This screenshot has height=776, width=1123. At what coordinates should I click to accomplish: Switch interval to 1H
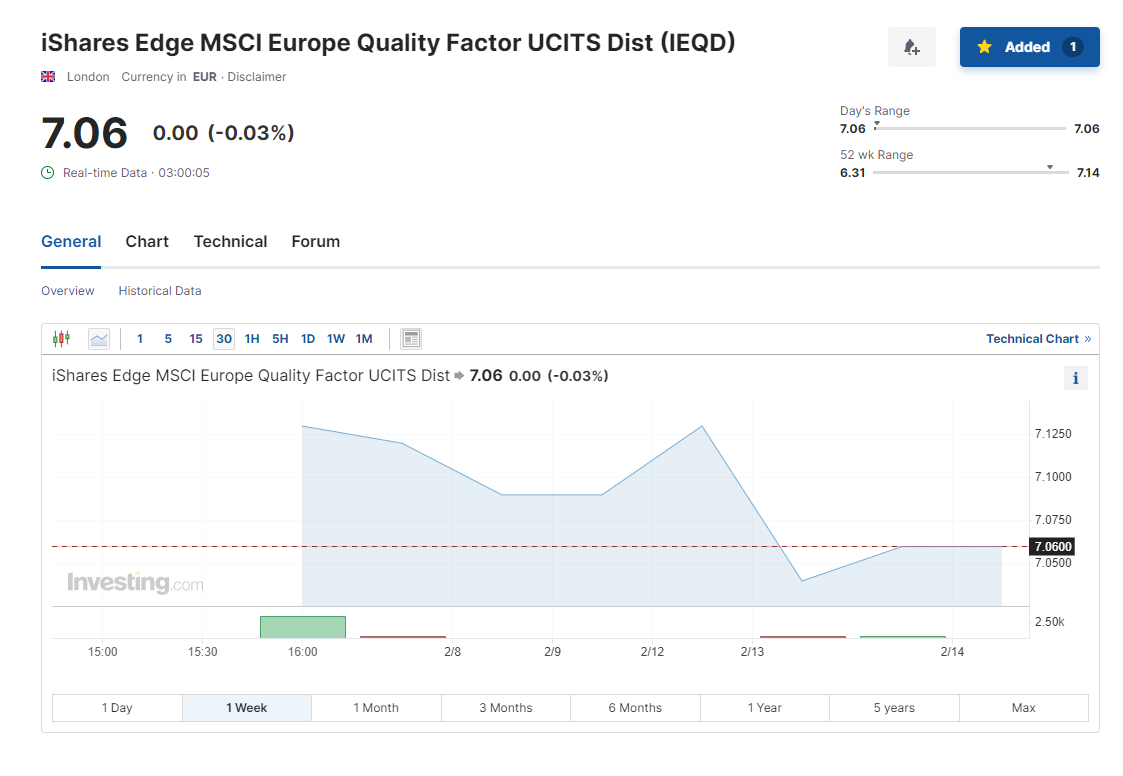pos(252,339)
